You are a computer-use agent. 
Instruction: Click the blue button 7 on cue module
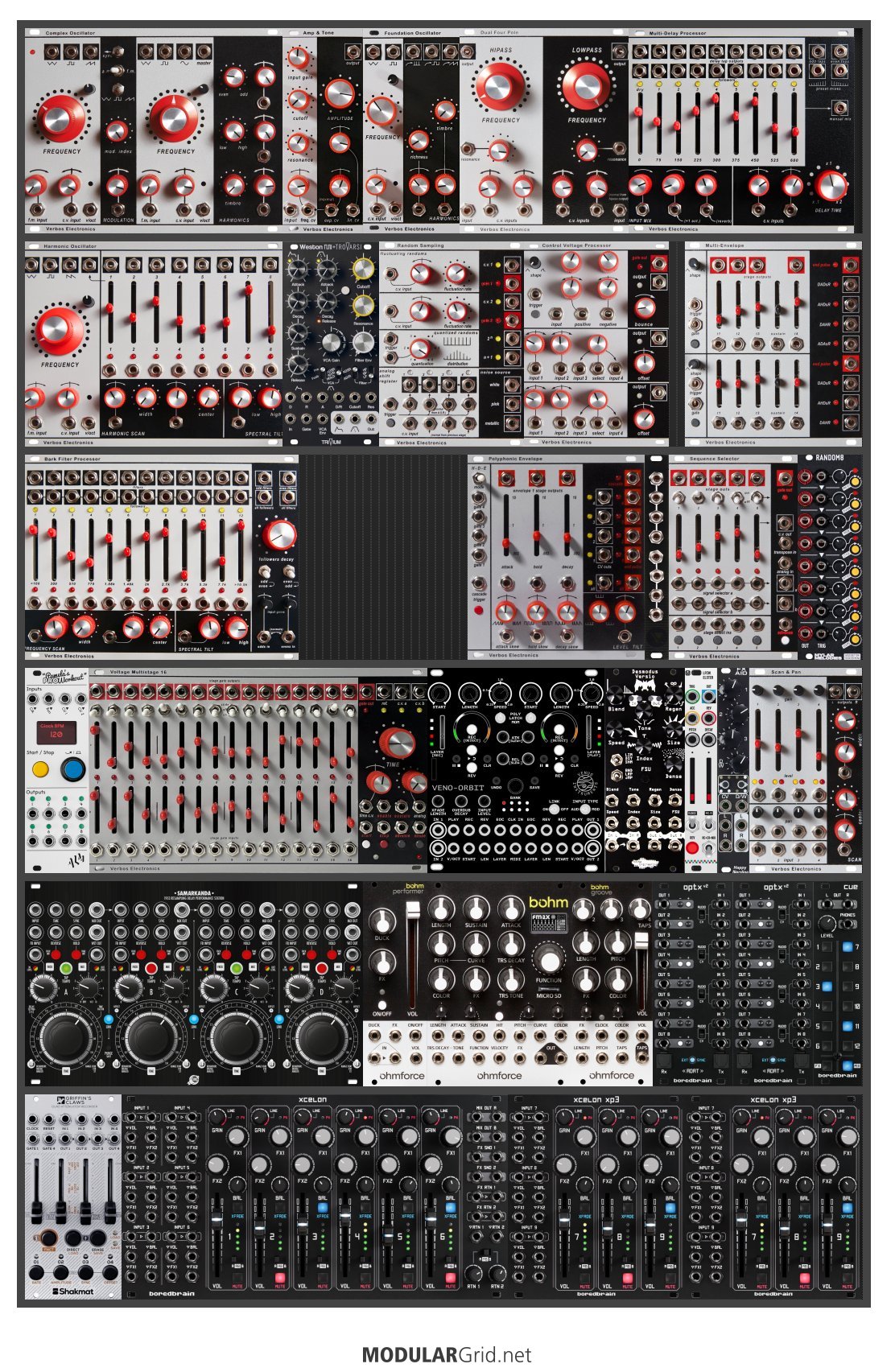[847, 947]
